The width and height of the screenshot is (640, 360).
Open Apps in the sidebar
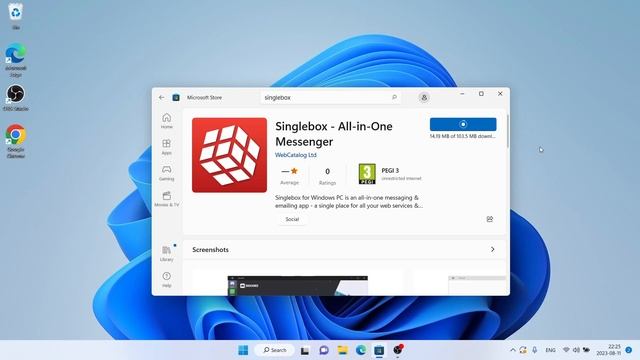(x=167, y=147)
